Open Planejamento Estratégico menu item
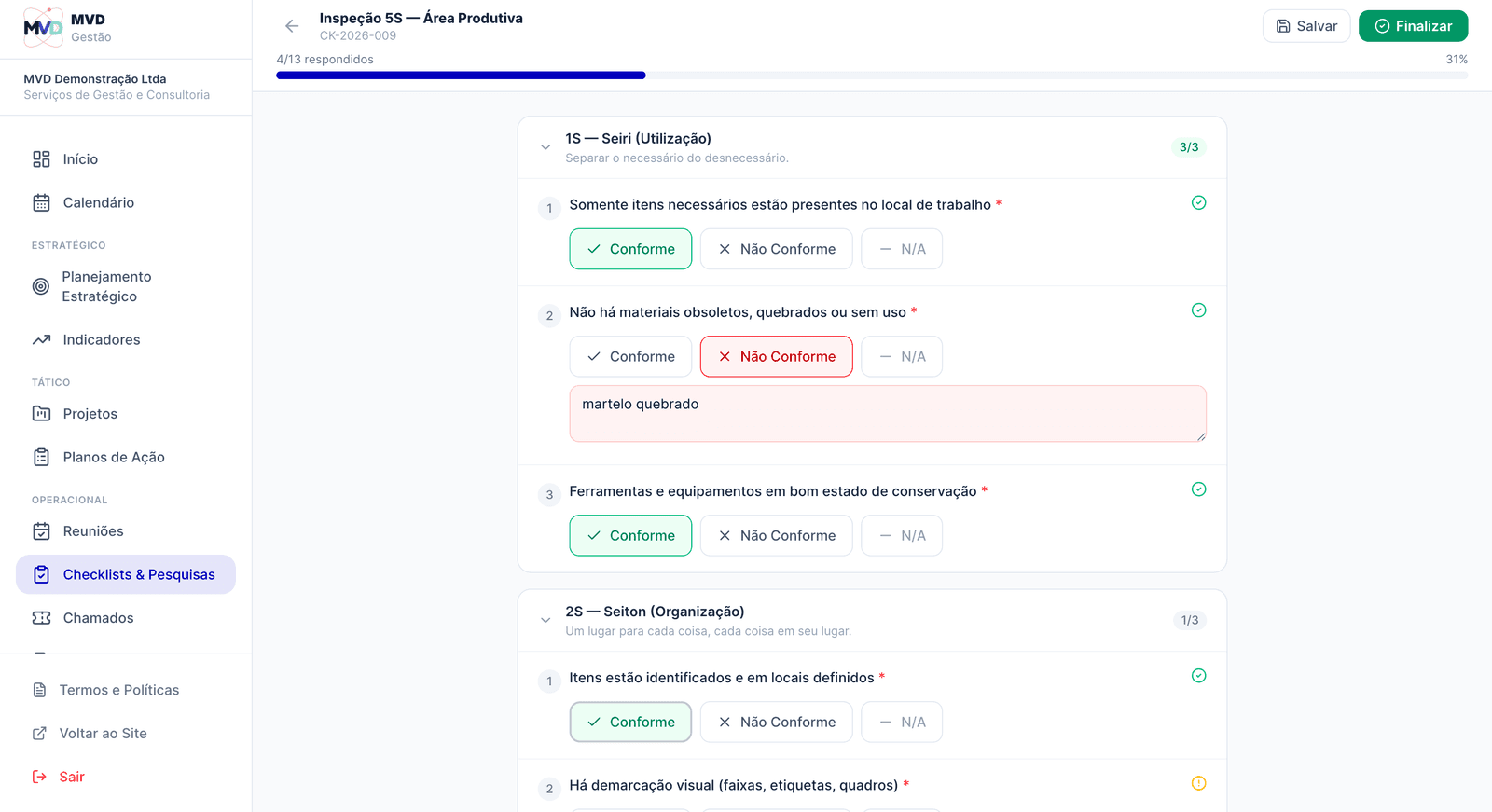The width and height of the screenshot is (1492, 812). pyautogui.click(x=126, y=286)
